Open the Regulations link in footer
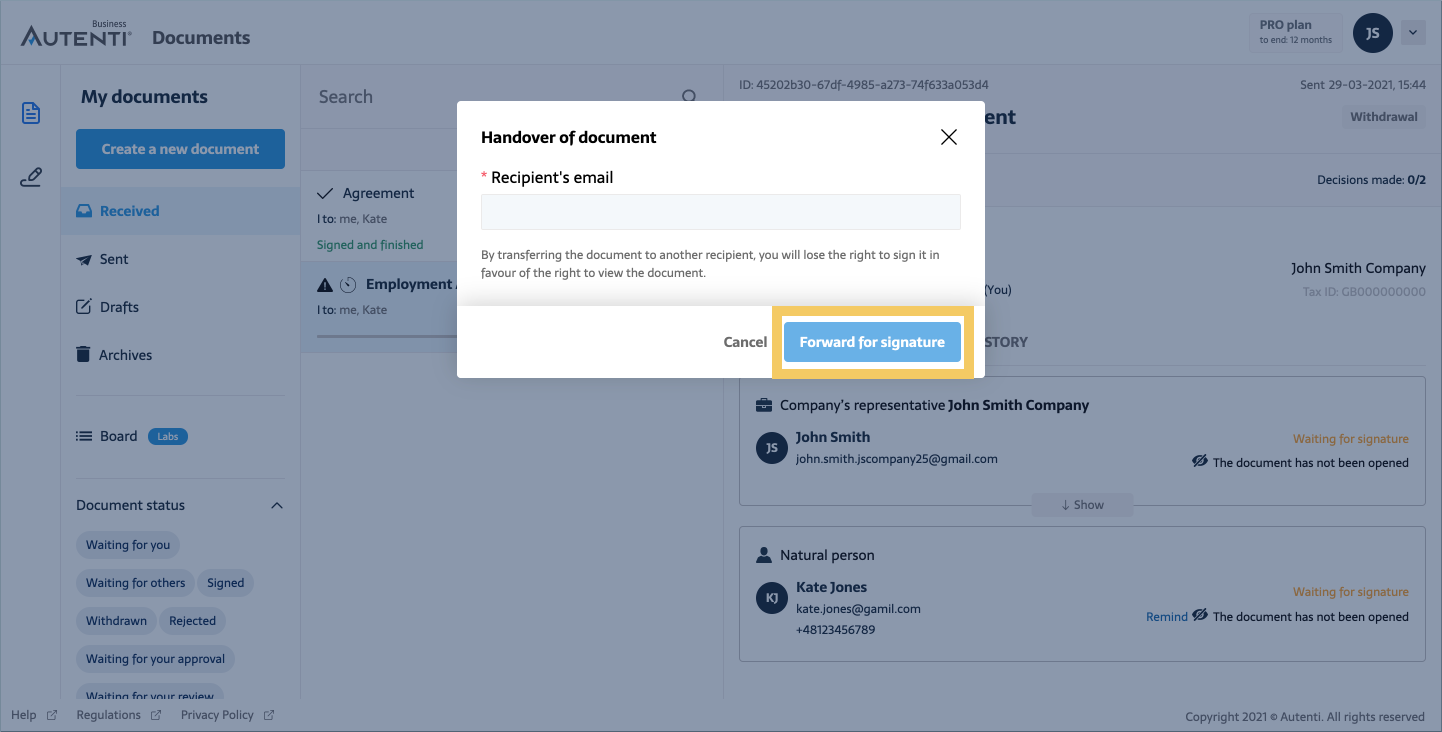The height and width of the screenshot is (732, 1442). click(119, 715)
